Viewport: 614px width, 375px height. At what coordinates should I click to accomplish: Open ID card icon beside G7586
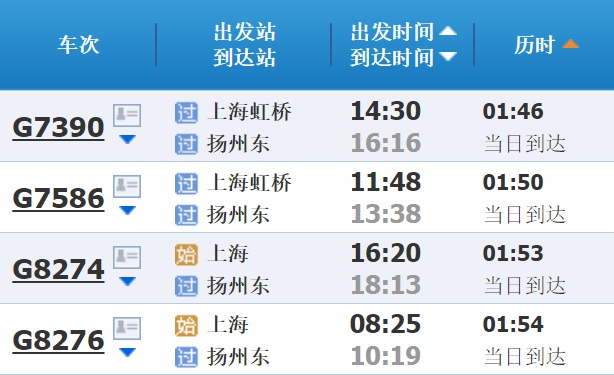pos(127,186)
